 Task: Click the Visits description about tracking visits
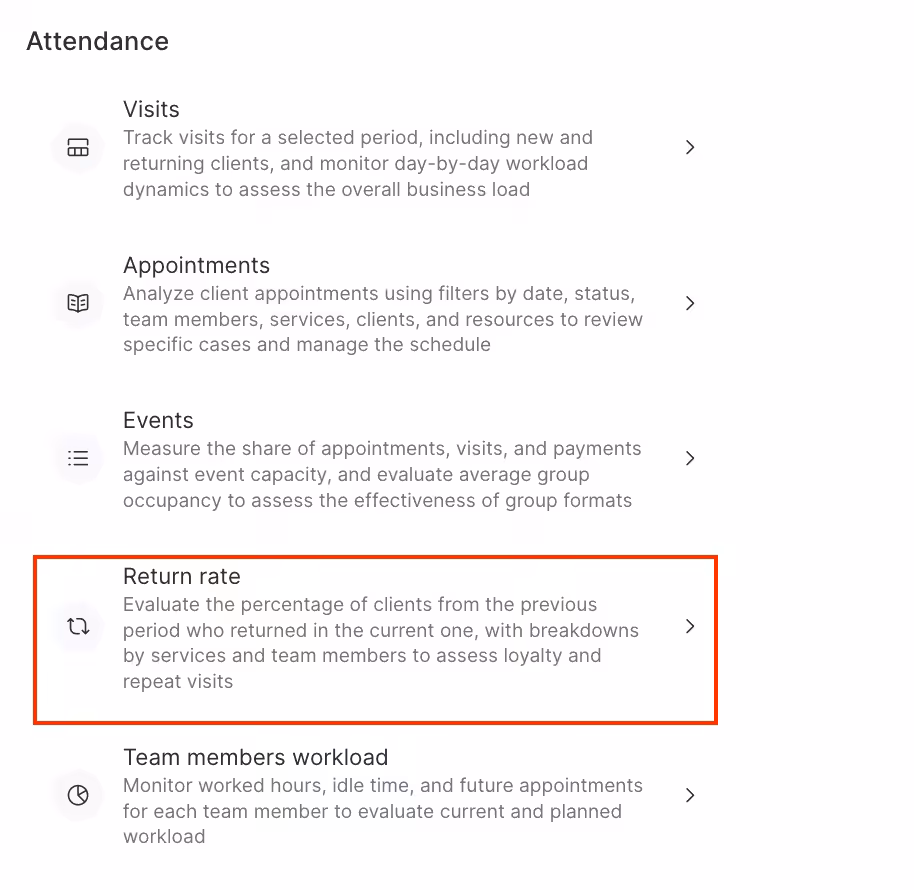[357, 163]
